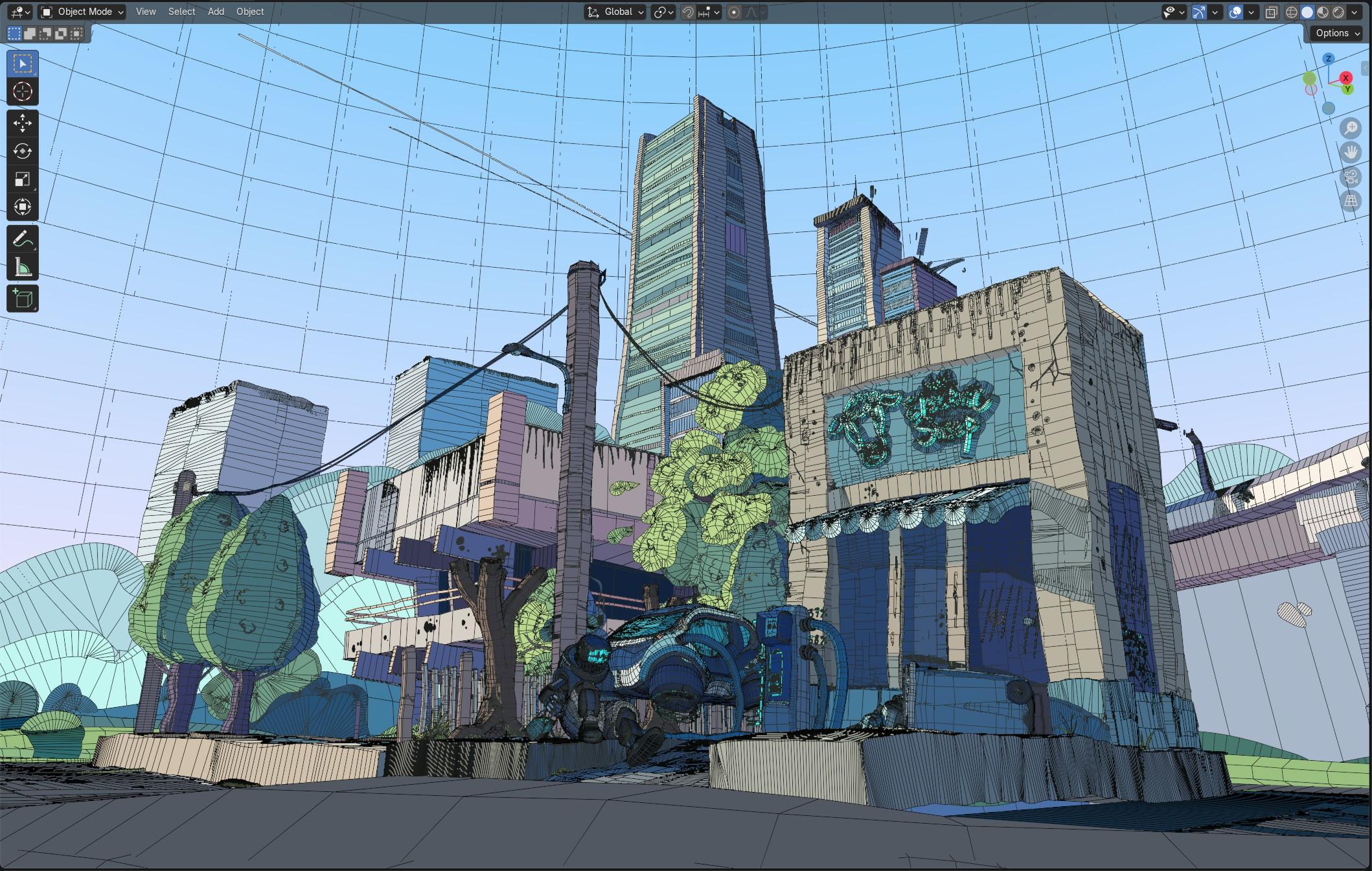Open the Add menu
Screen dimensions: 1372x871
click(x=216, y=12)
